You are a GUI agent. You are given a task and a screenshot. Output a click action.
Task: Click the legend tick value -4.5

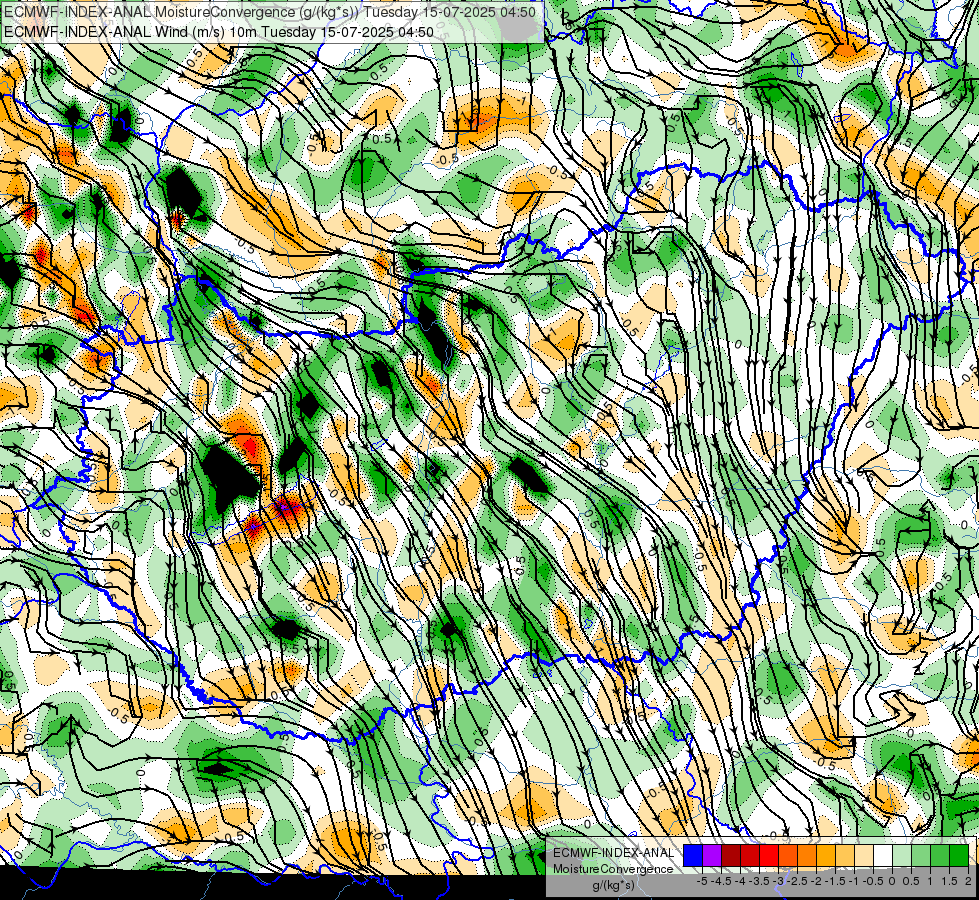[721, 881]
